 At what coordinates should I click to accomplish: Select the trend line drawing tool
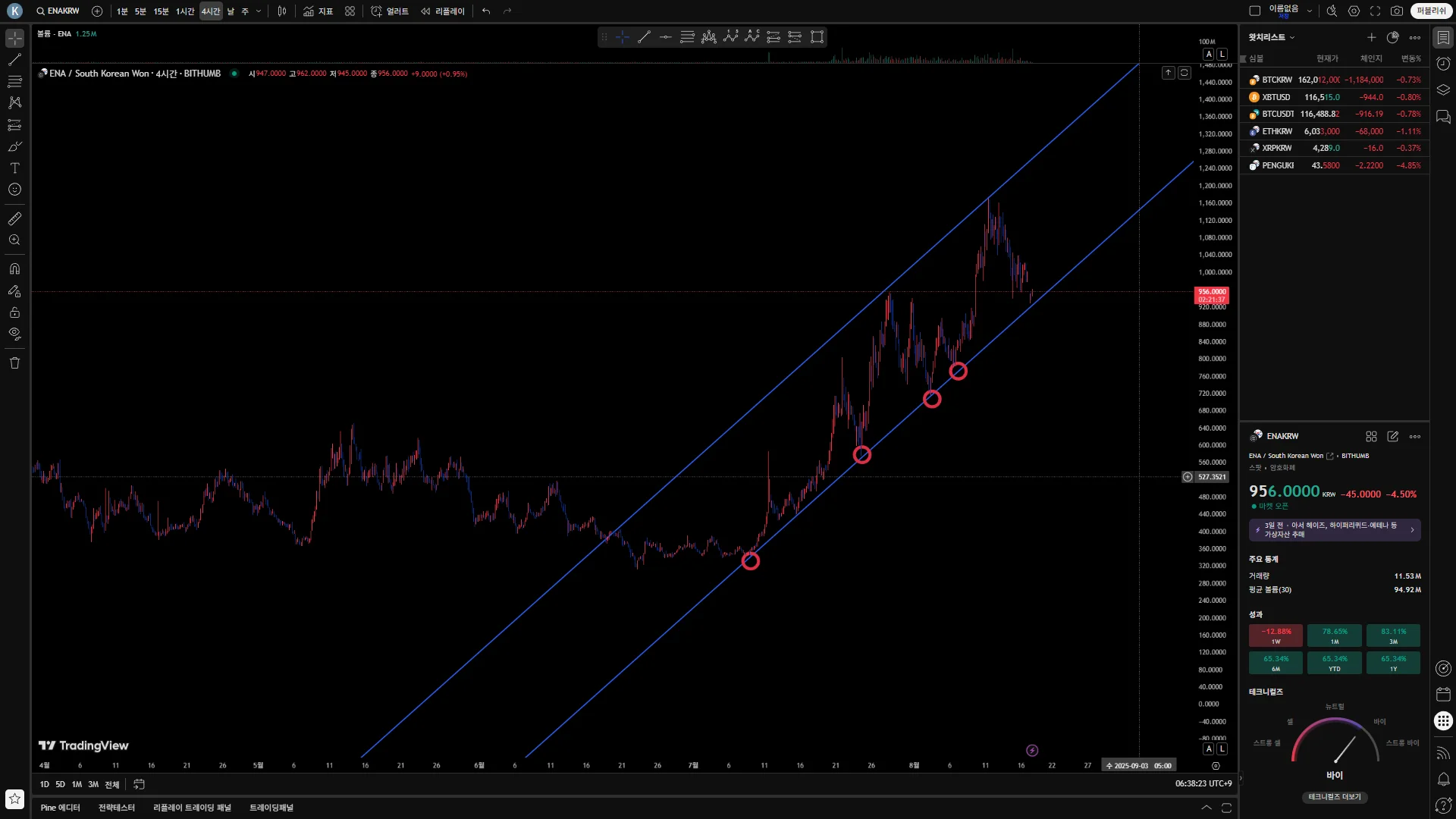click(14, 59)
